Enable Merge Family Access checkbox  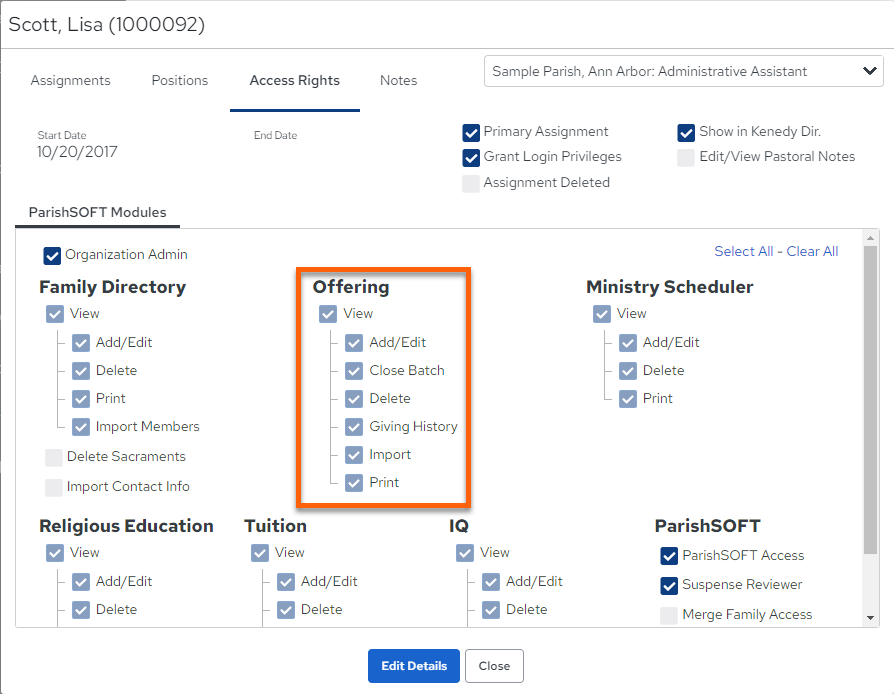click(x=669, y=615)
